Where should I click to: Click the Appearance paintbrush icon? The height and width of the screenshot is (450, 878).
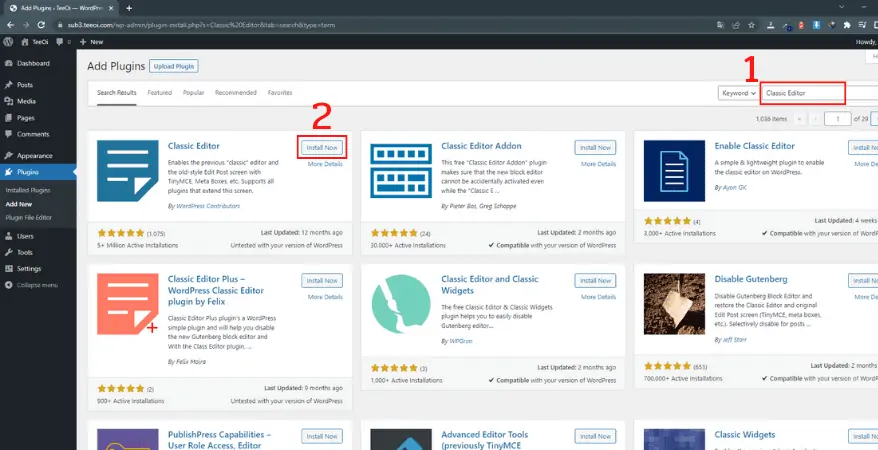tap(8, 156)
